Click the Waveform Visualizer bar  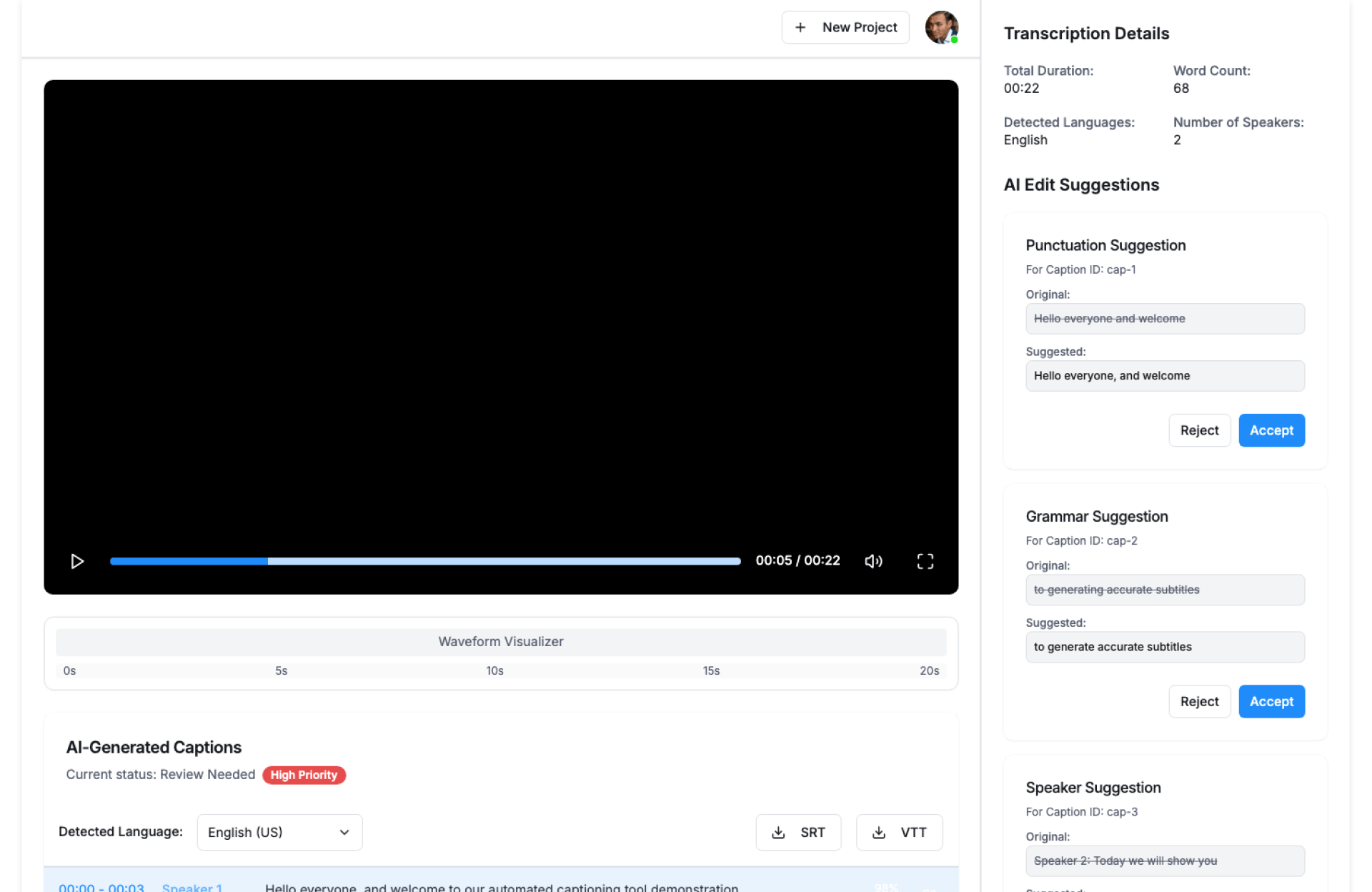point(500,641)
